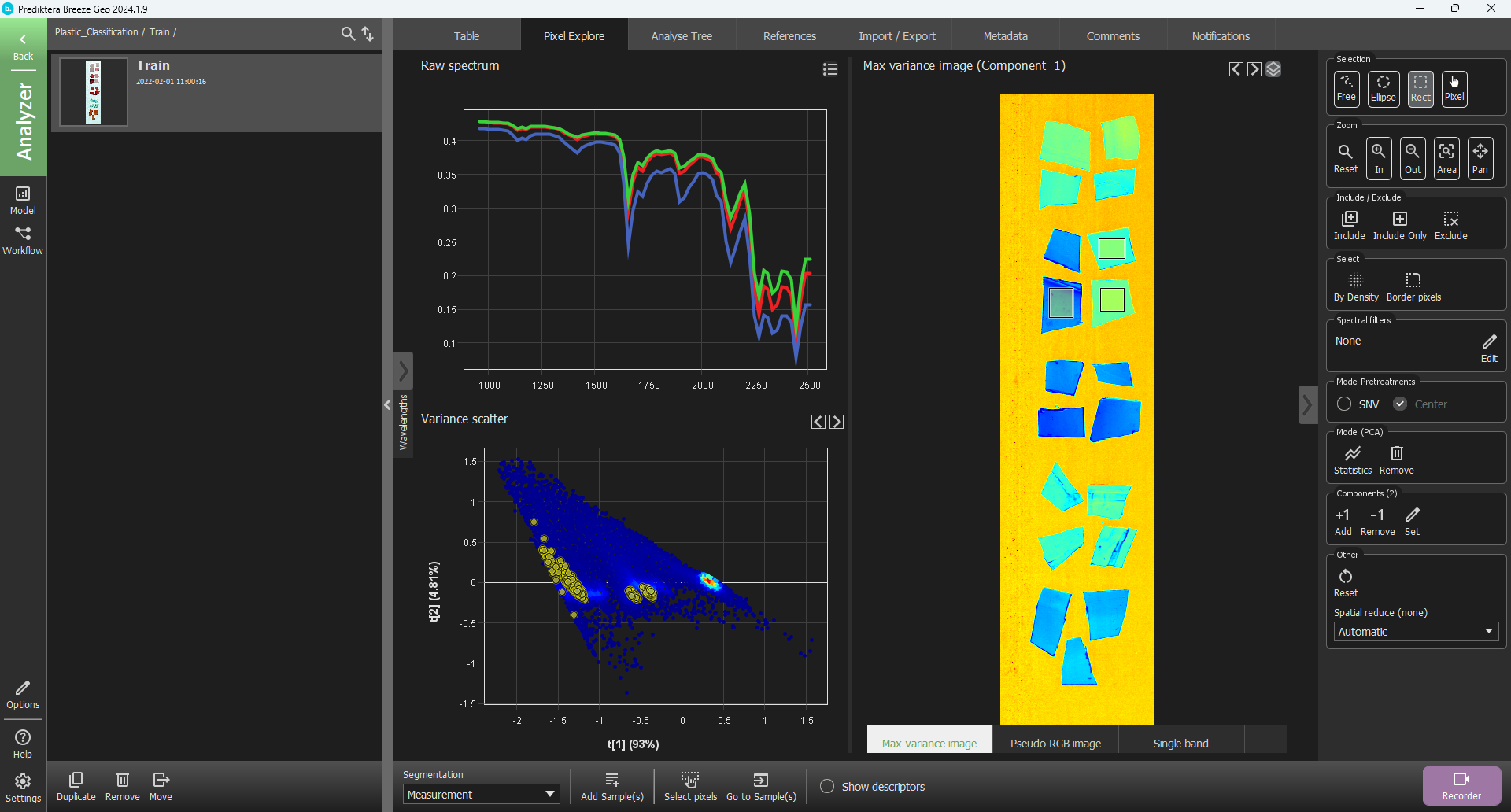Image resolution: width=1511 pixels, height=812 pixels.
Task: Open the Segmentation Measurement dropdown
Action: point(481,795)
